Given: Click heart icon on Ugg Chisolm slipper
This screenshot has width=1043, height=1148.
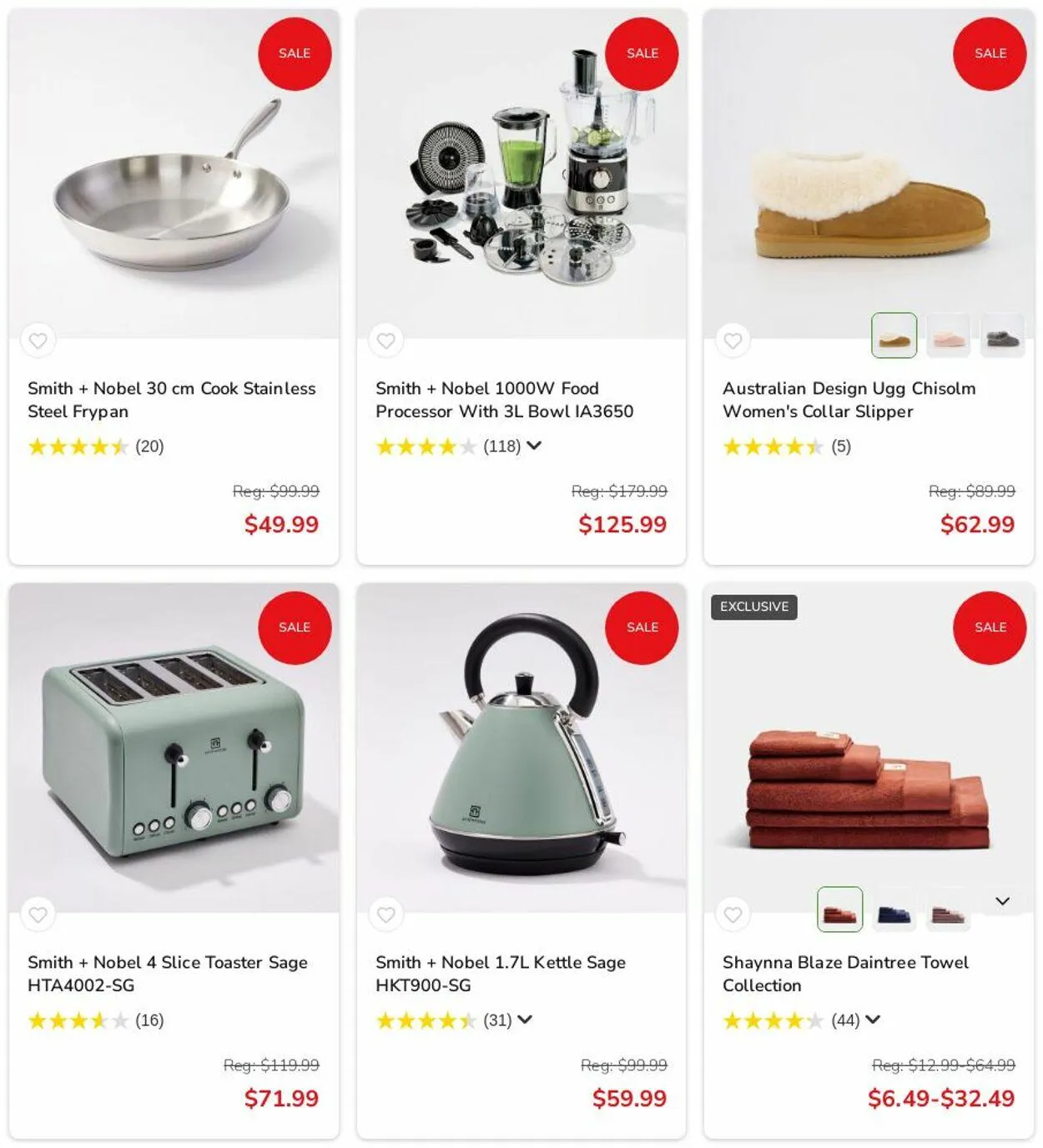Looking at the screenshot, I should 733,340.
